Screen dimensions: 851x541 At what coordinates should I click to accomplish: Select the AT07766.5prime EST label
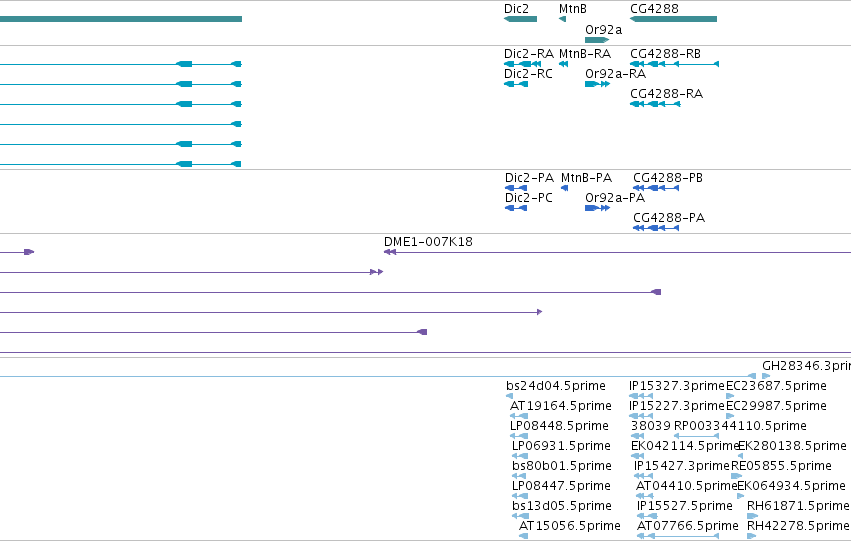point(688,526)
